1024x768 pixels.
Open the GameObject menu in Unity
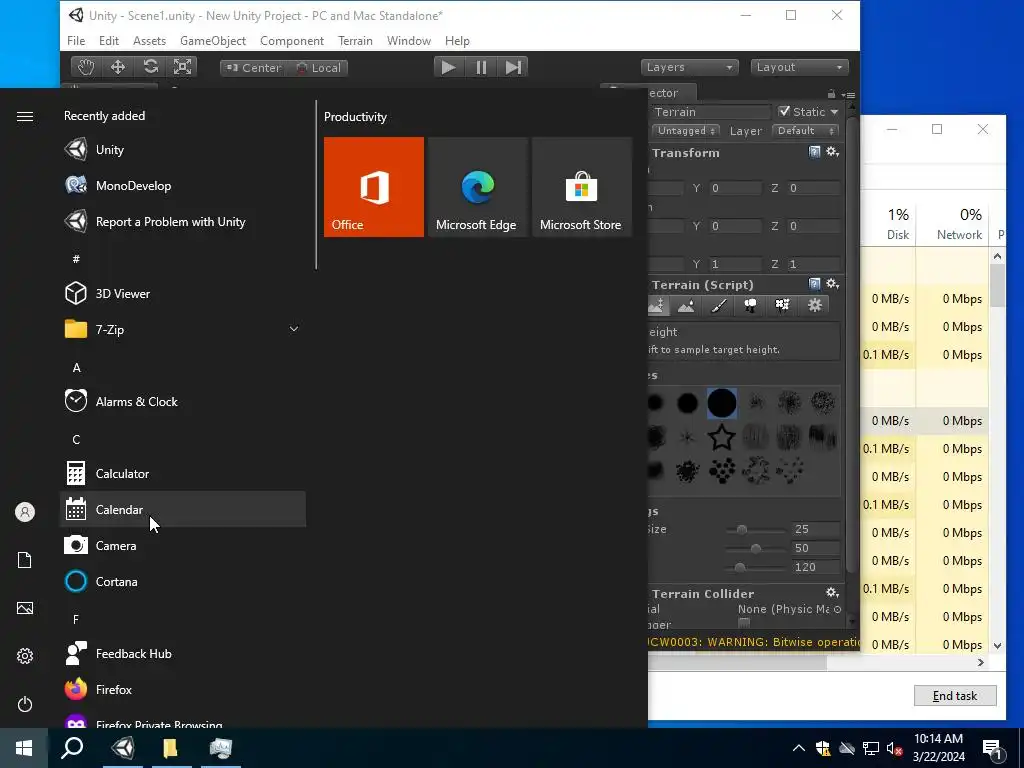pyautogui.click(x=213, y=40)
